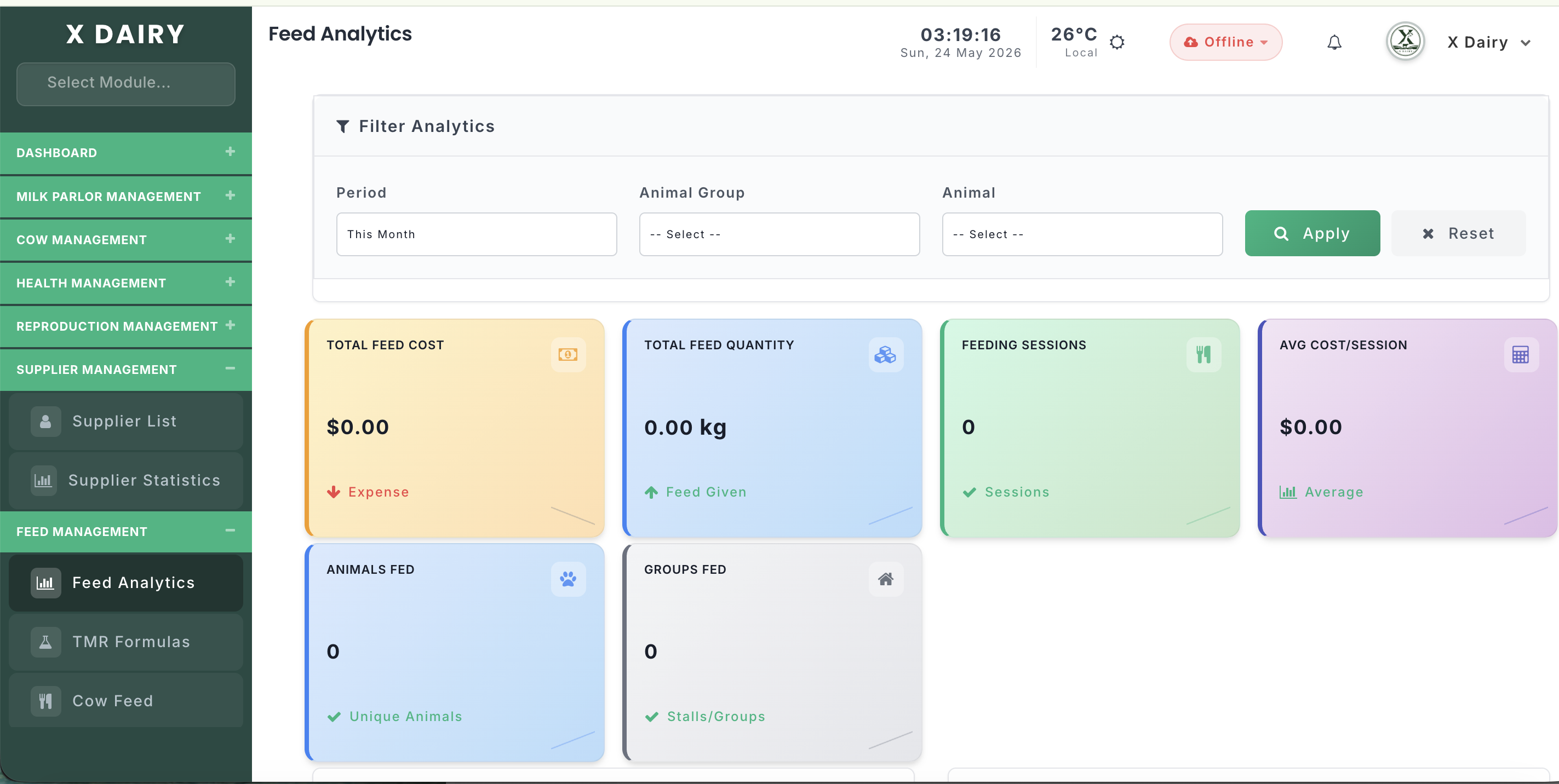Open Supplier Statistics page
Viewport: 1559px width, 784px height.
[x=126, y=481]
